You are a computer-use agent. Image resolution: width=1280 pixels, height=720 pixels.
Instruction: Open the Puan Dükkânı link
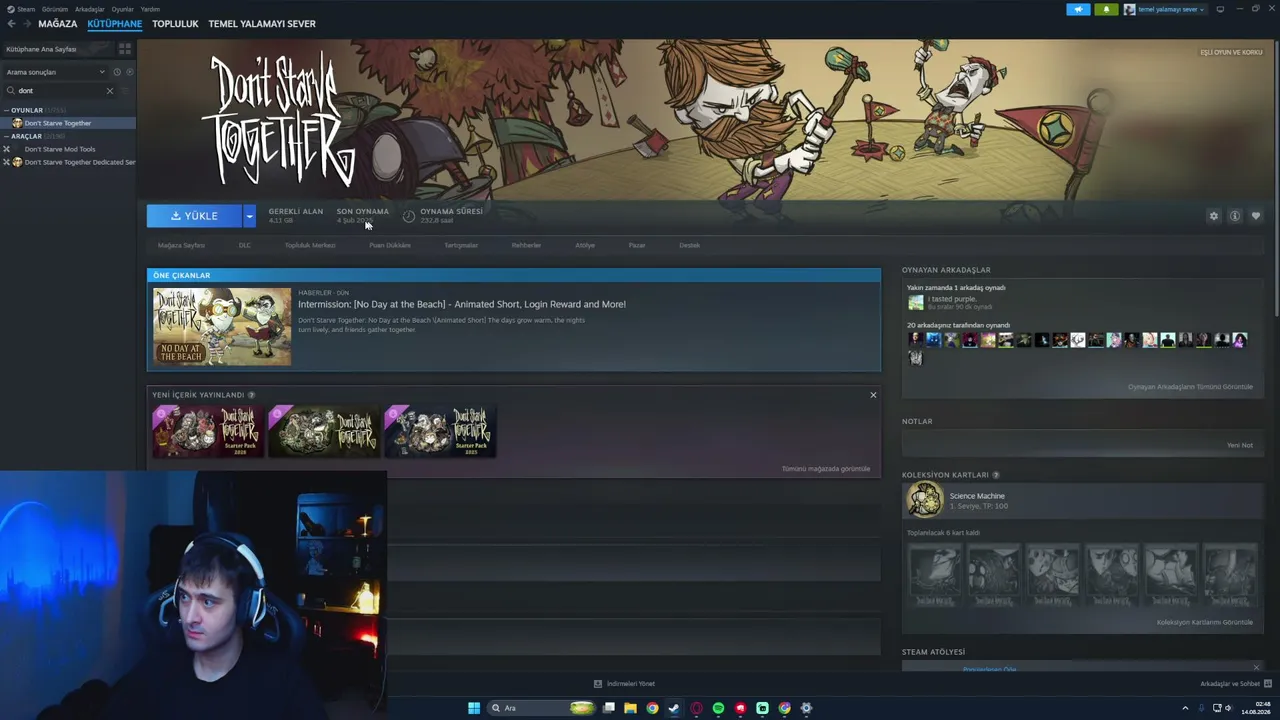coord(390,245)
